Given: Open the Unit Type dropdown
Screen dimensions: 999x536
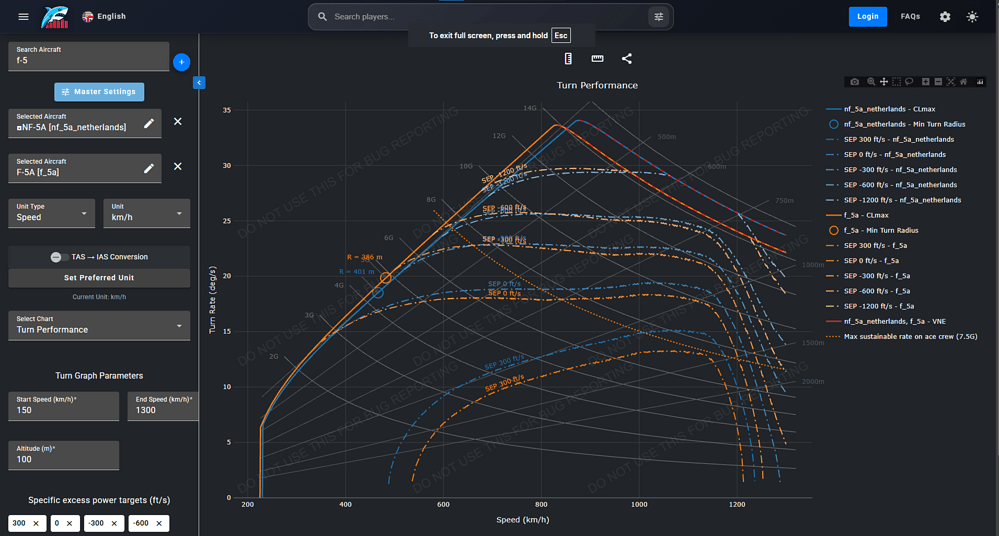Looking at the screenshot, I should pyautogui.click(x=52, y=213).
